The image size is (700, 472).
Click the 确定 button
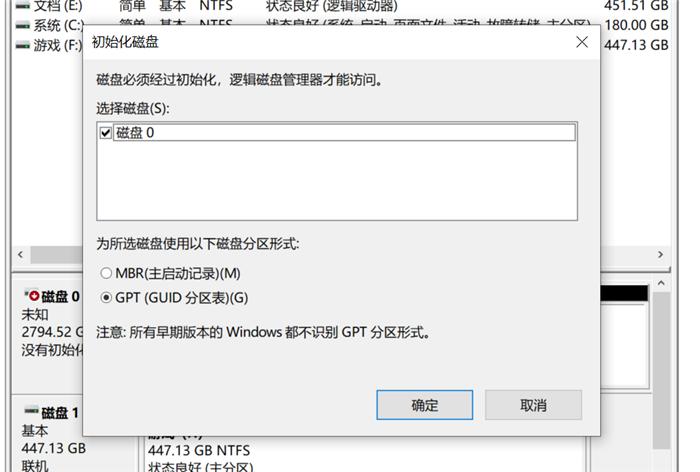click(x=425, y=405)
